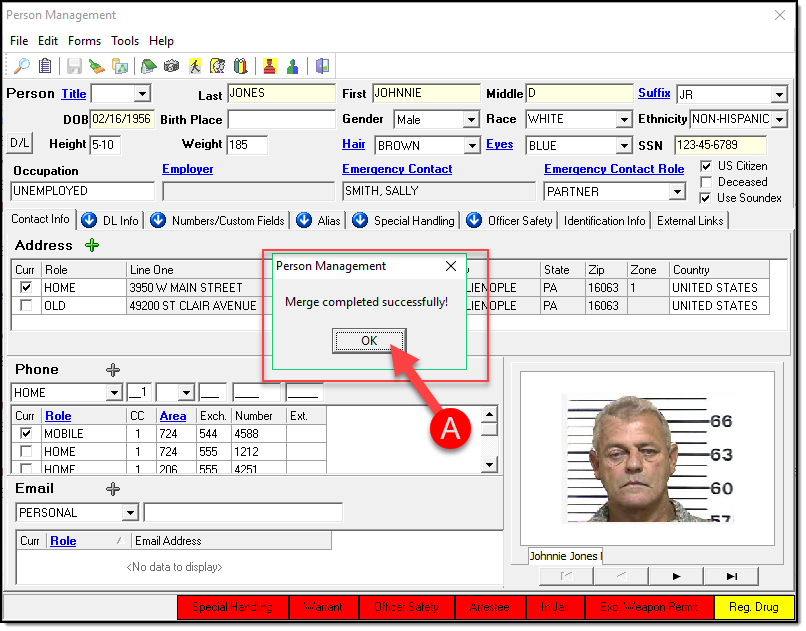This screenshot has width=806, height=631.
Task: Add a new phone with plus icon
Action: click(113, 369)
